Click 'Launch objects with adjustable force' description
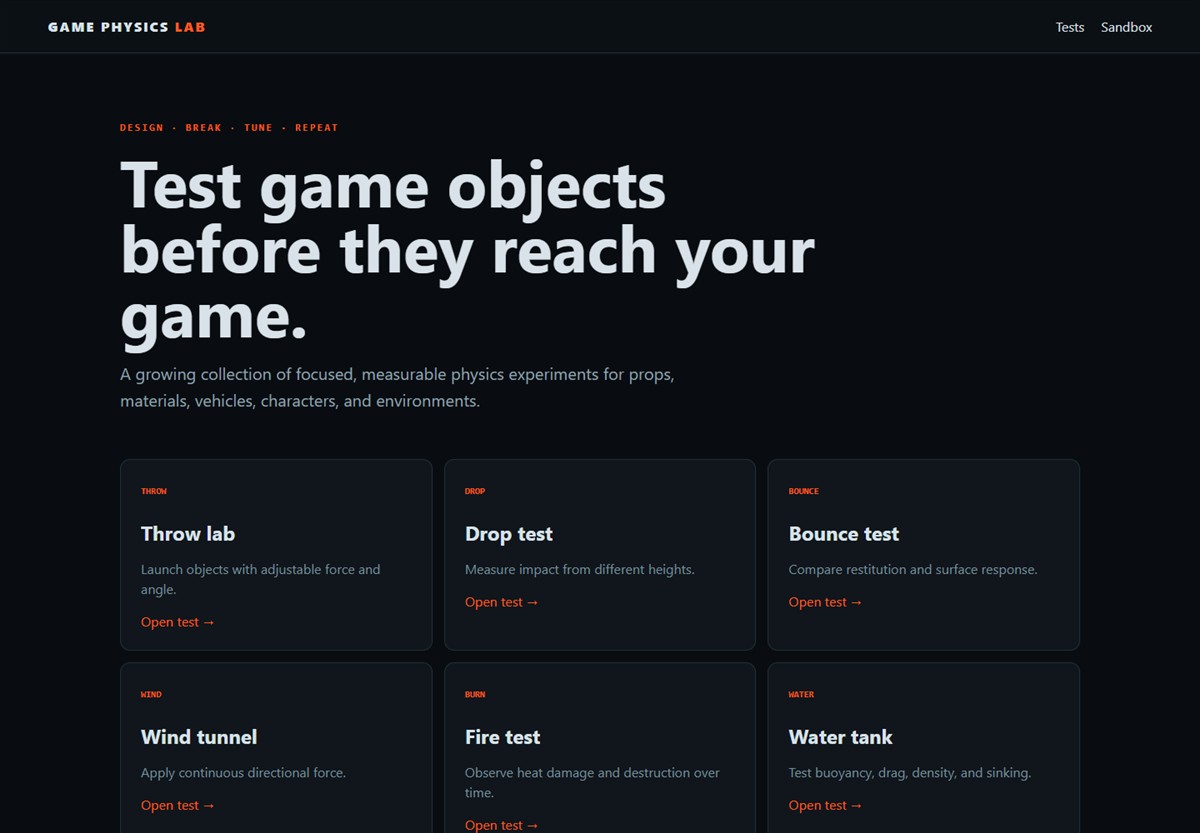Image resolution: width=1200 pixels, height=833 pixels. pos(261,579)
